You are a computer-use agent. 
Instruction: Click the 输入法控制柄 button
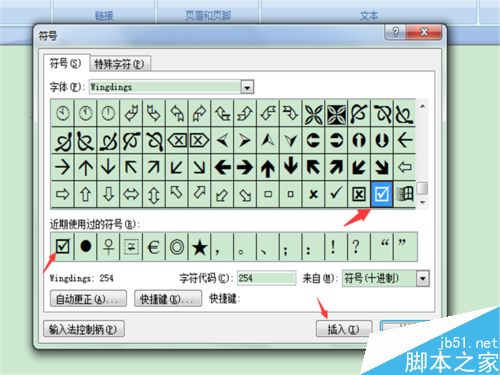[84, 329]
